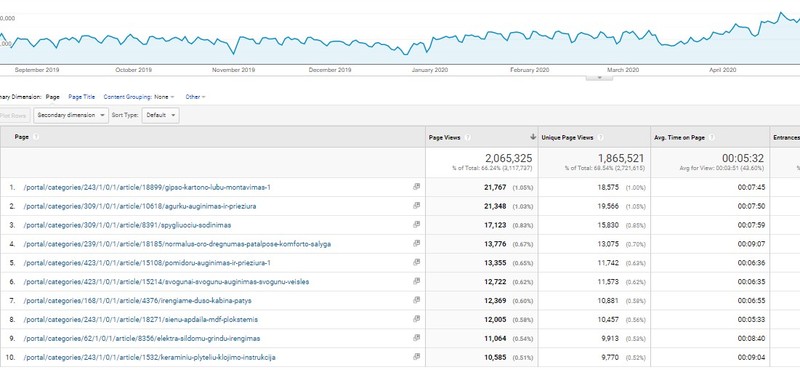Click the chart line dip near November 2019
Image resolution: width=800 pixels, height=391 pixels.
pyautogui.click(x=234, y=53)
